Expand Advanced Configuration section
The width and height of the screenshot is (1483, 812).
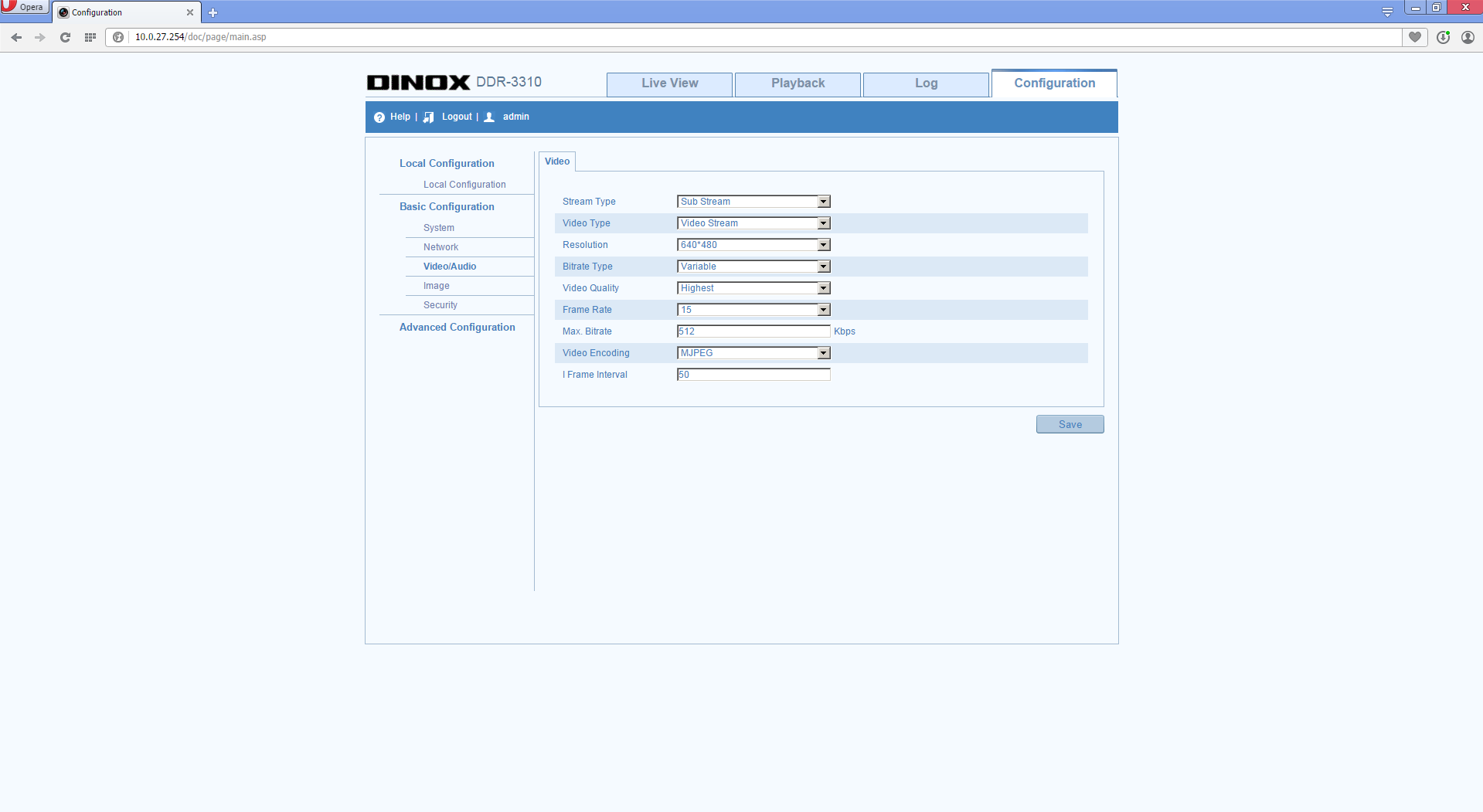click(457, 328)
